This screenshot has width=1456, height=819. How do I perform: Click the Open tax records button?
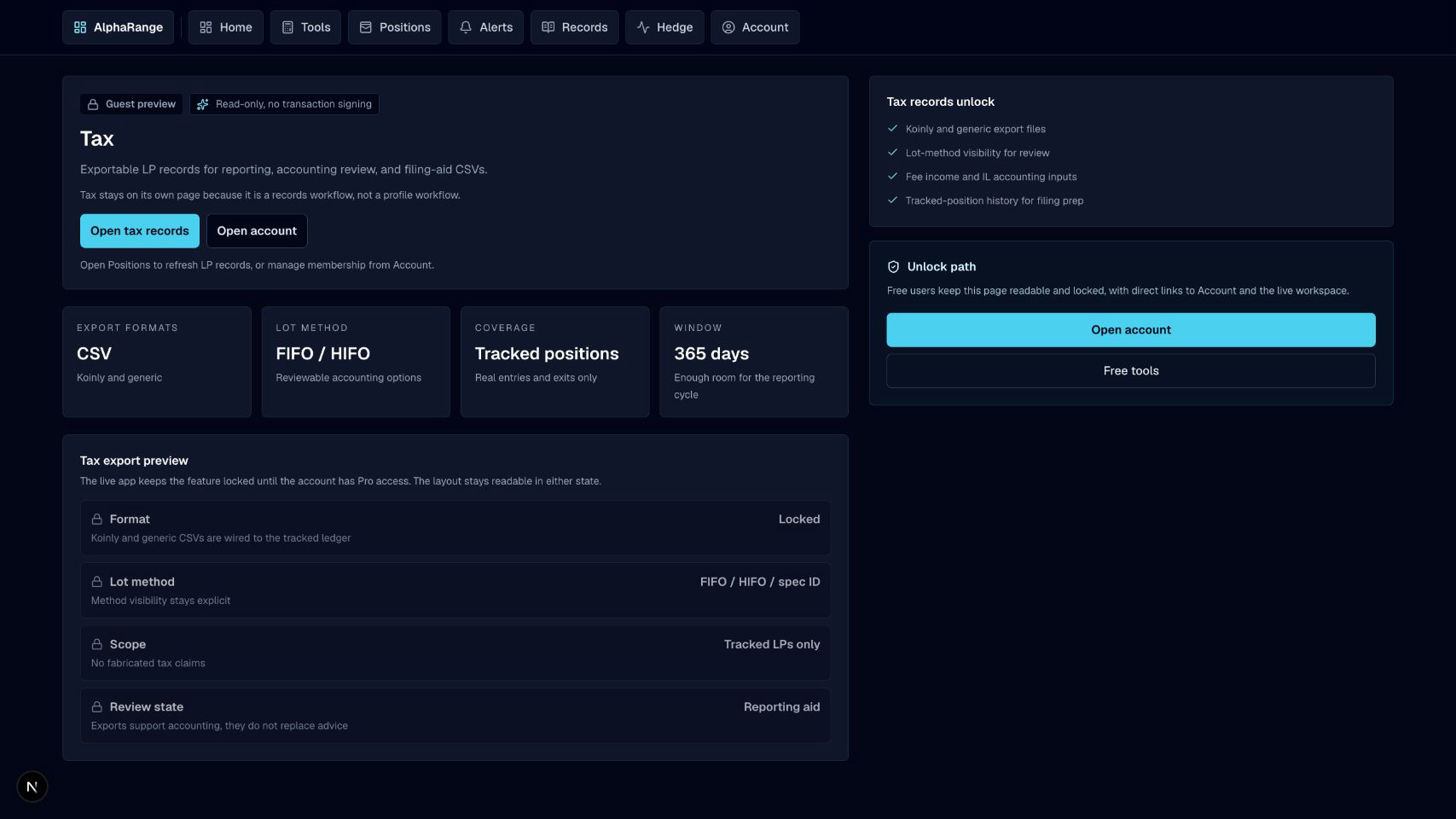tap(140, 231)
